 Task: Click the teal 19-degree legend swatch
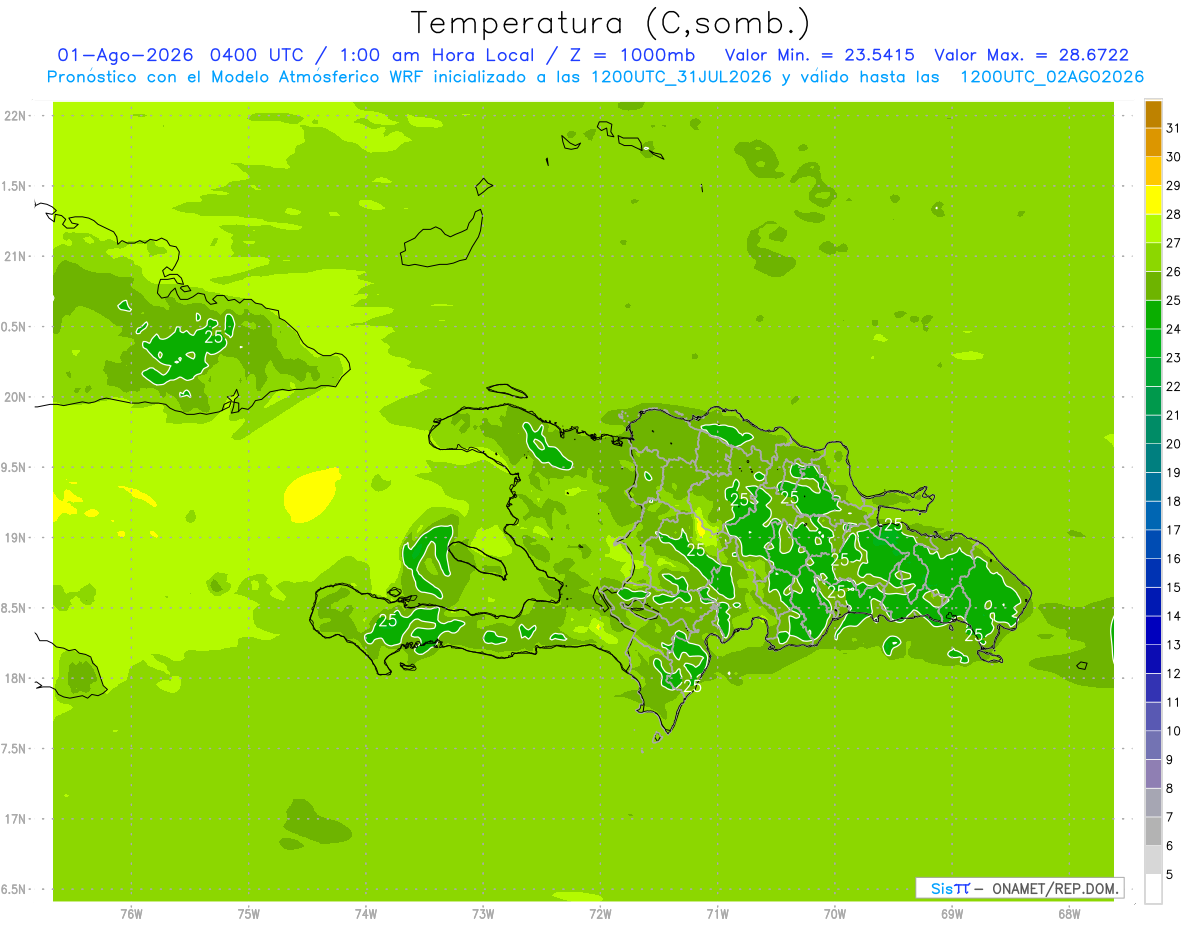click(1153, 459)
